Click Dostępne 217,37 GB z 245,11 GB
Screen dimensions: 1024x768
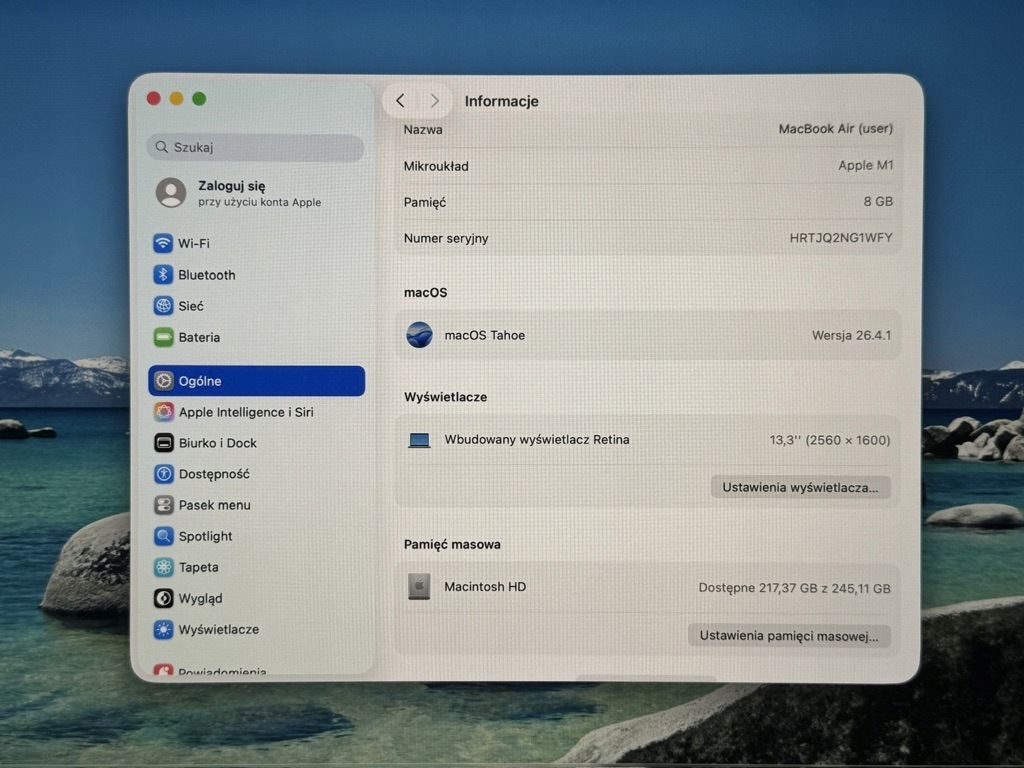[794, 588]
